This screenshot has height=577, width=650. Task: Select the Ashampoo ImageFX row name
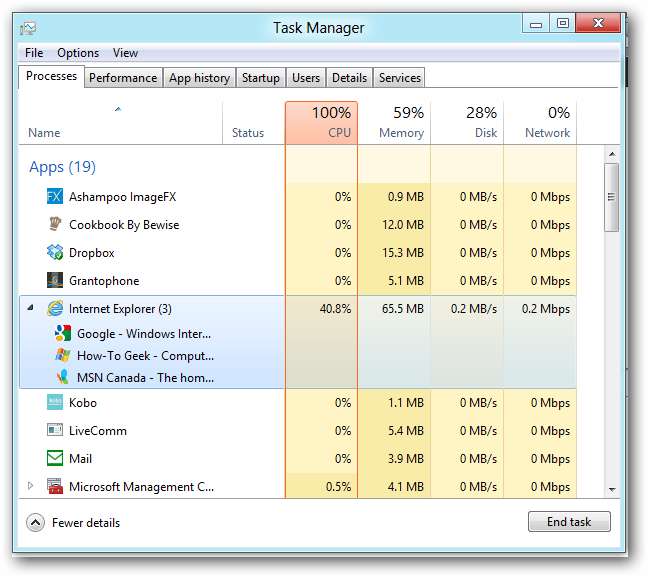tap(123, 196)
